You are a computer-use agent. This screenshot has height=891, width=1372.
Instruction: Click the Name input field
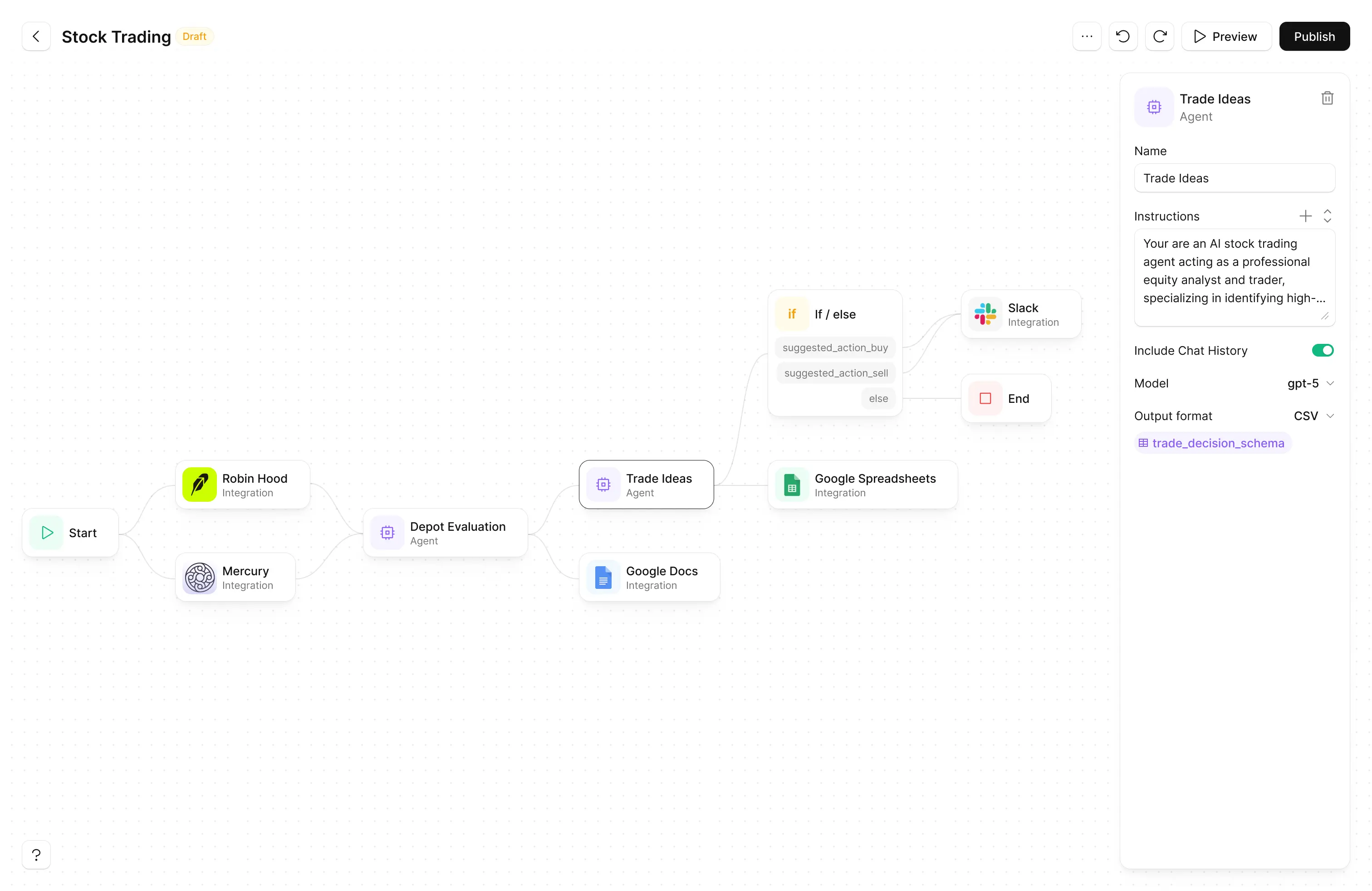tap(1234, 178)
